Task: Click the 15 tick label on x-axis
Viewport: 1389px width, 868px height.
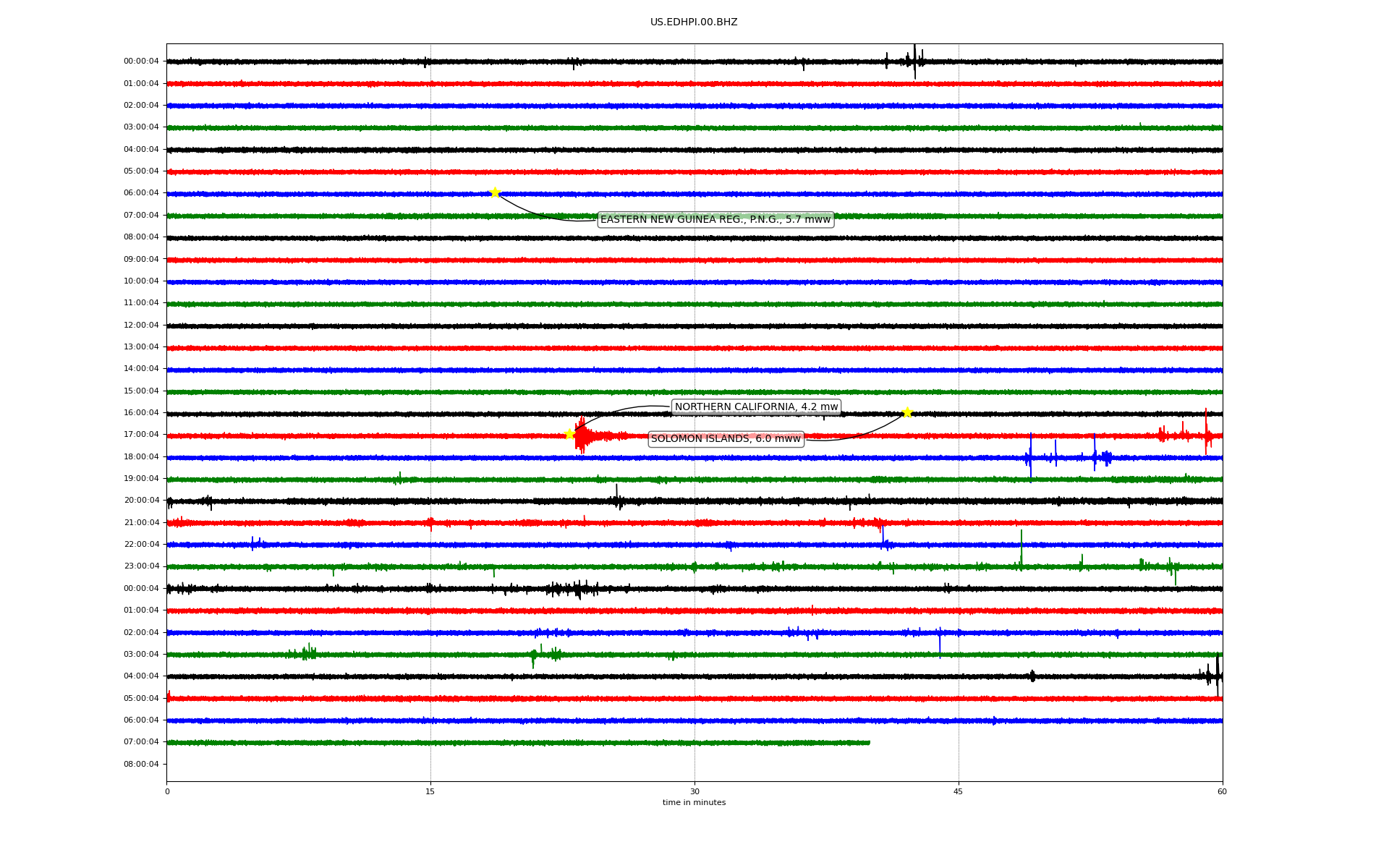Action: click(x=430, y=791)
